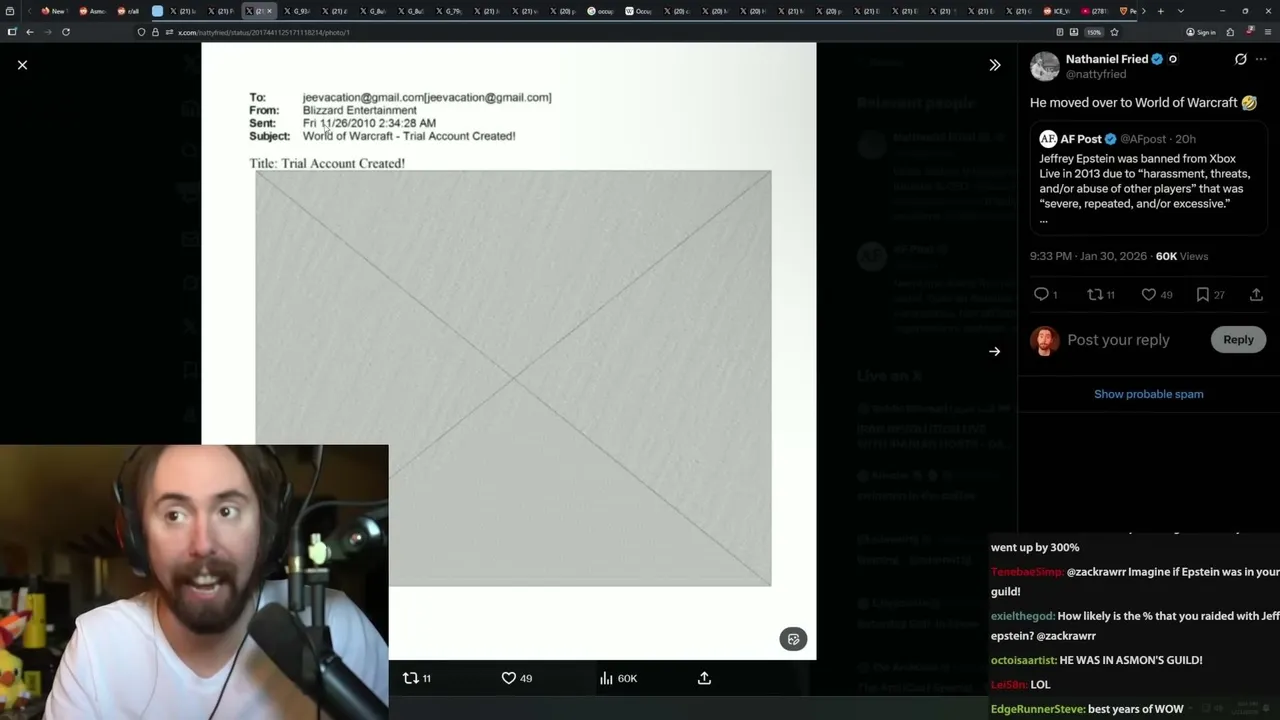
Task: Collapse the side panel with double chevron
Action: point(994,65)
